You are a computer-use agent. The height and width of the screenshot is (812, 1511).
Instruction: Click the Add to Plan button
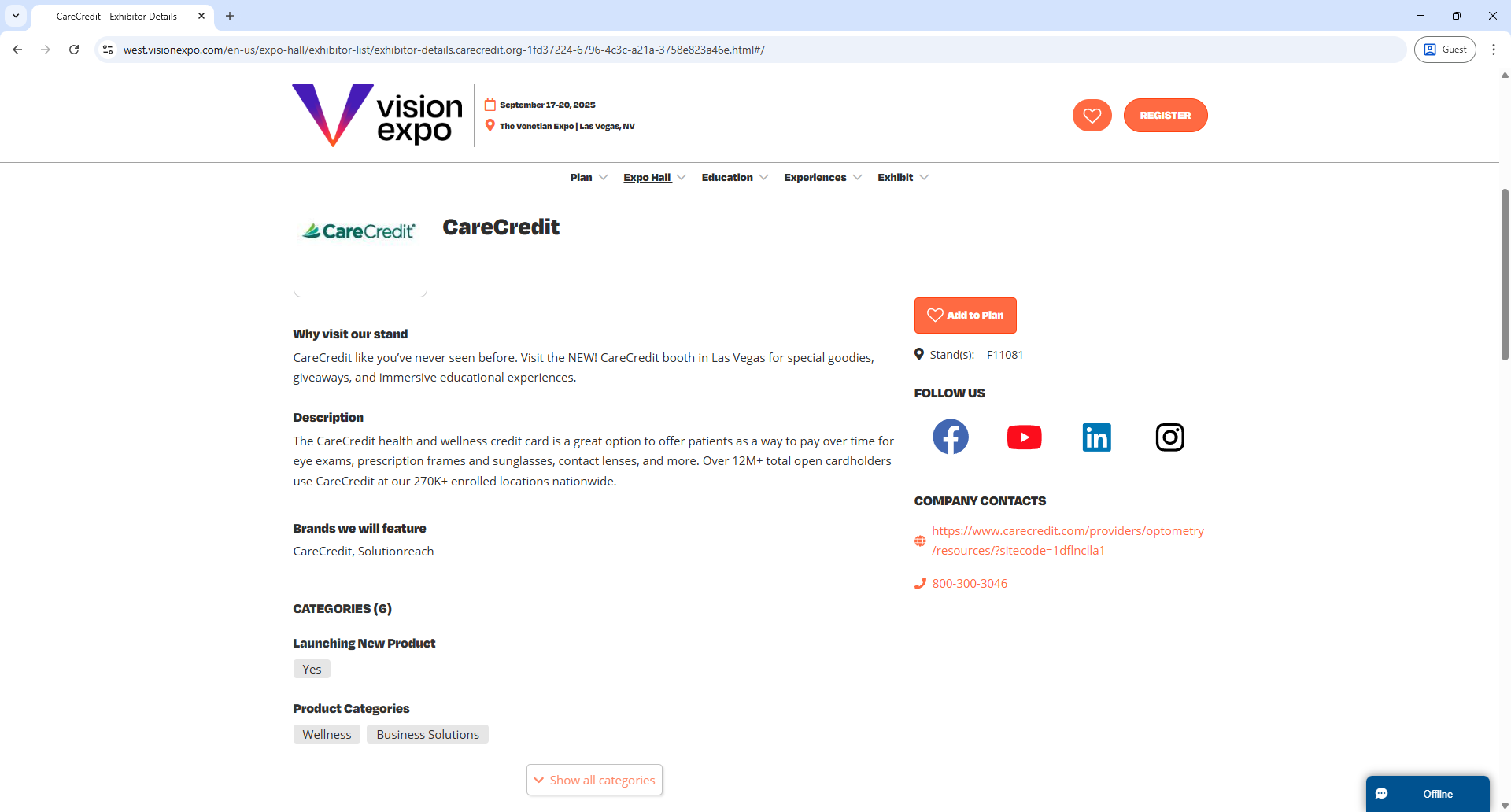[x=966, y=315]
